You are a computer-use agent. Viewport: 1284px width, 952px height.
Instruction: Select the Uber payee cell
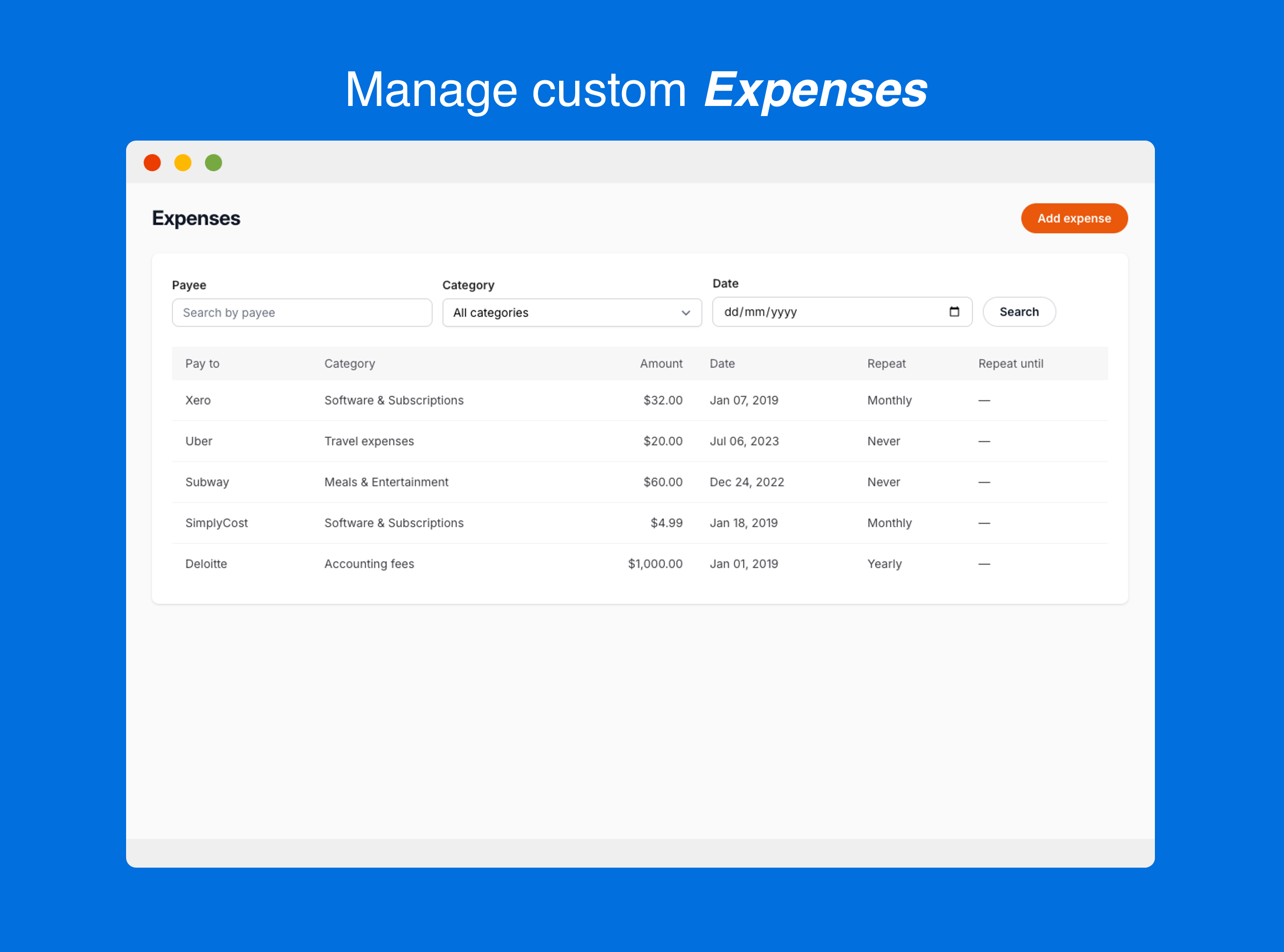click(198, 441)
